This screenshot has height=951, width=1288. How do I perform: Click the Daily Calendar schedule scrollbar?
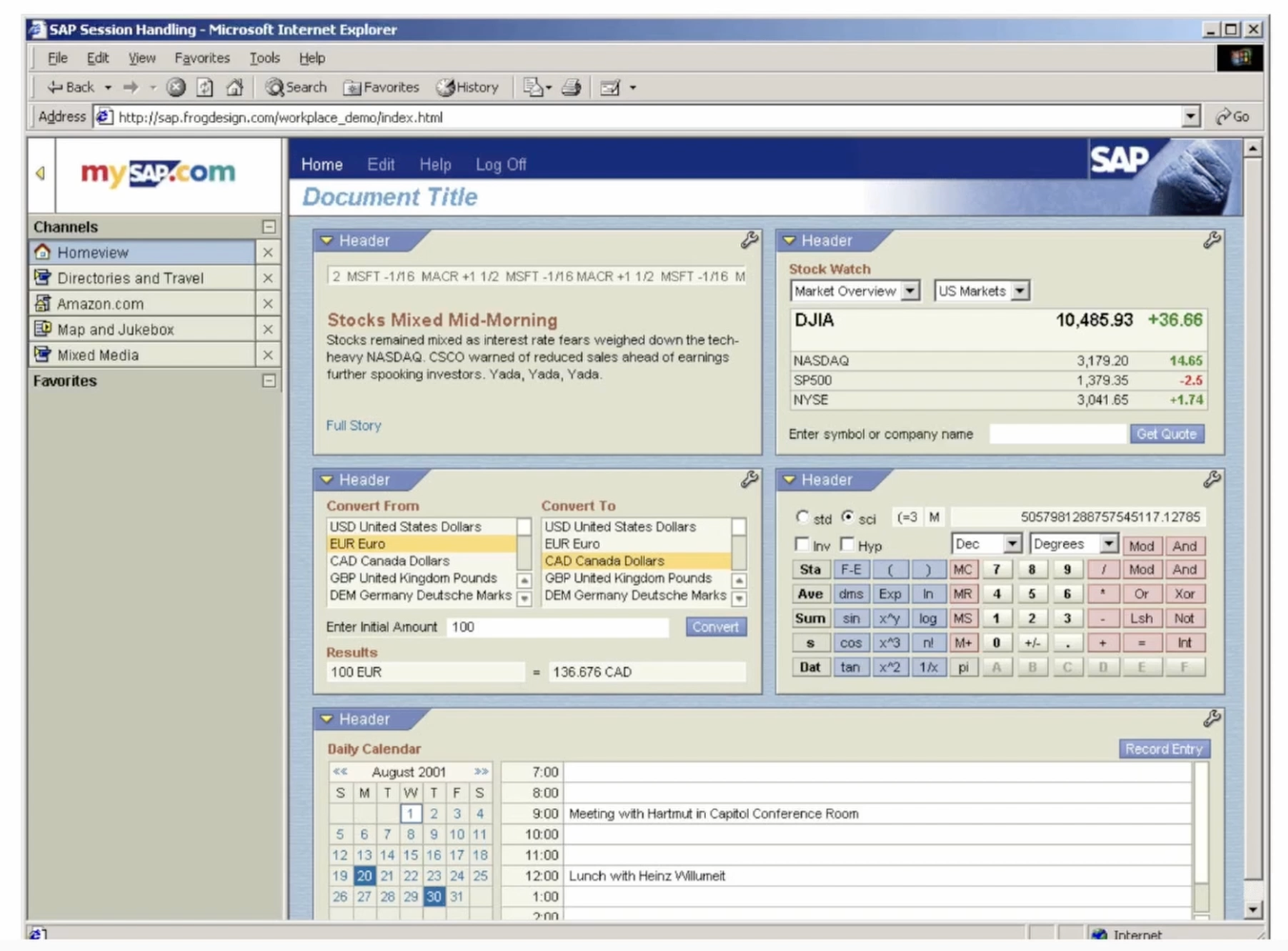pyautogui.click(x=1201, y=839)
